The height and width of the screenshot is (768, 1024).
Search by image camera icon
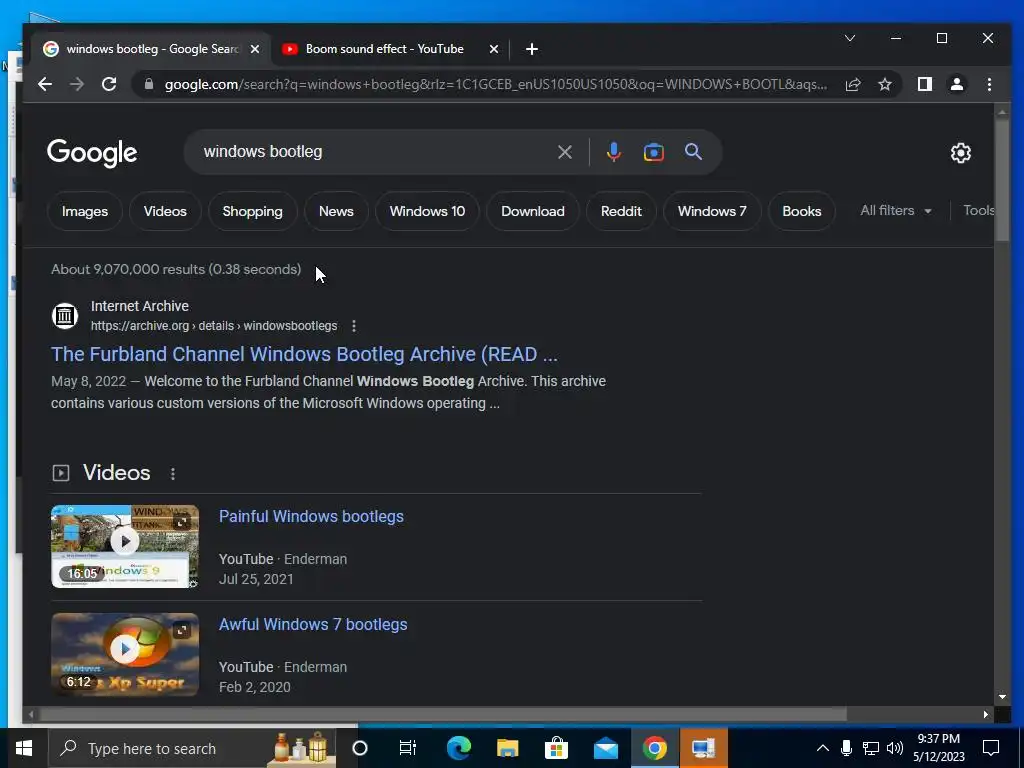[x=654, y=152]
